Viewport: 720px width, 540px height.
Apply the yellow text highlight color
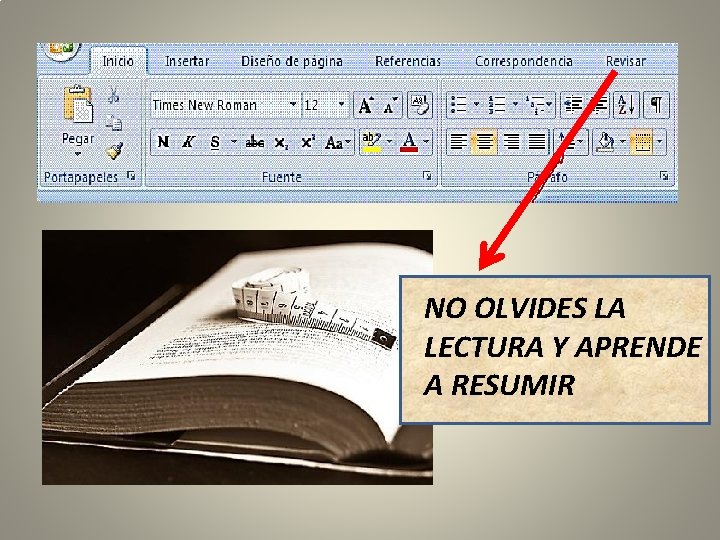371,142
